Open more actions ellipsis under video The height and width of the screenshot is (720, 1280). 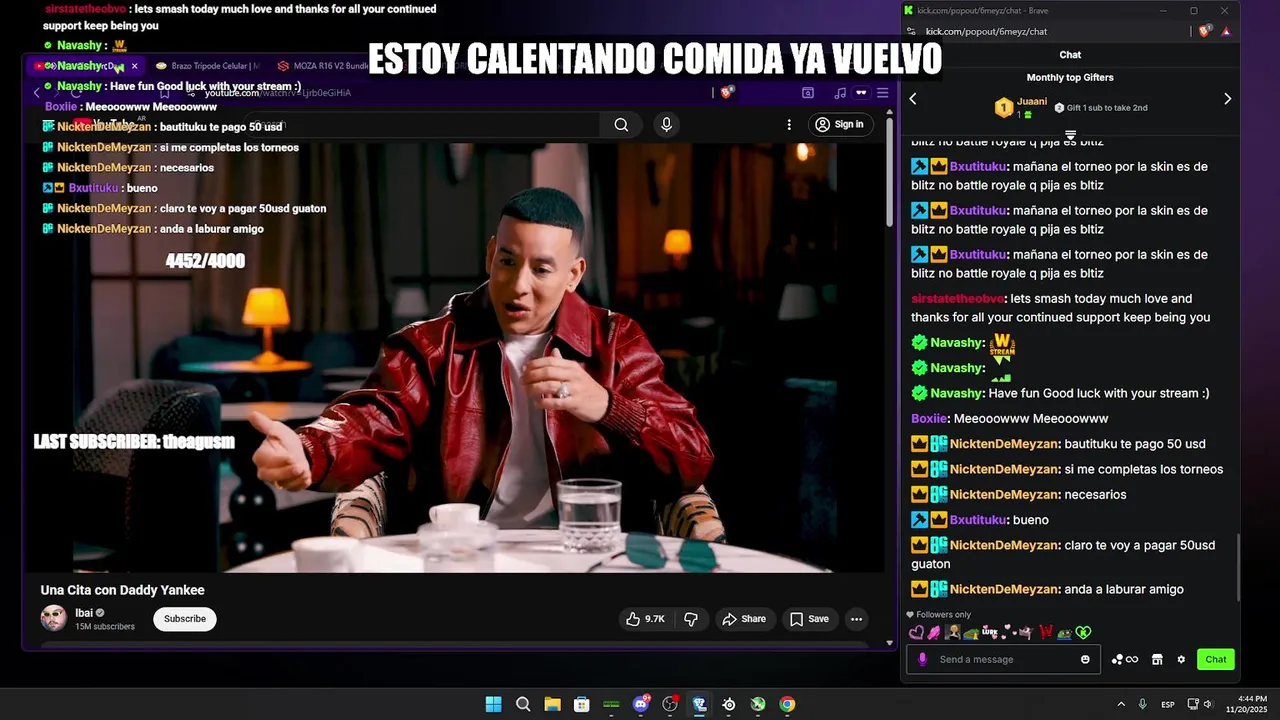click(x=856, y=619)
